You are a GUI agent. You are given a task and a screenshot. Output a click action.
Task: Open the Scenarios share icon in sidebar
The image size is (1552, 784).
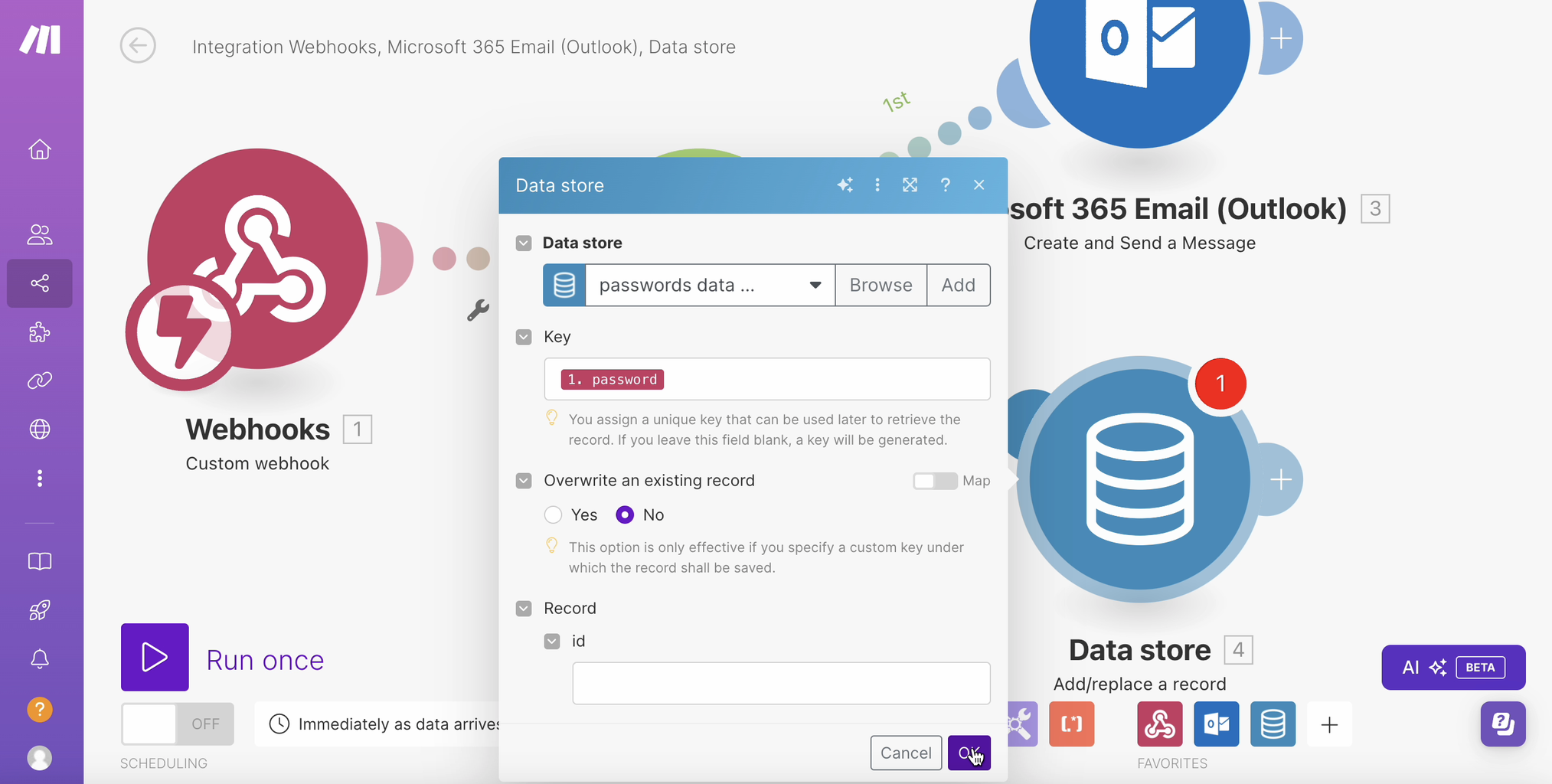point(40,283)
